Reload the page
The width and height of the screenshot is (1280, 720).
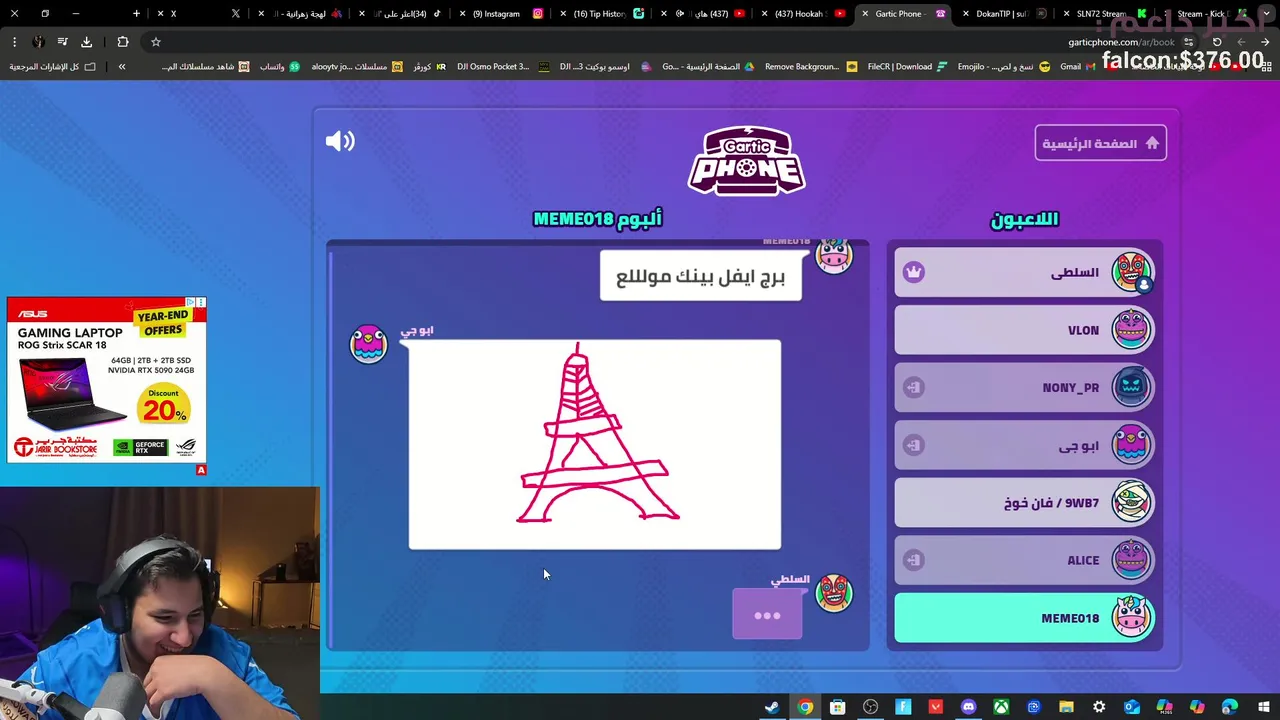(1217, 42)
